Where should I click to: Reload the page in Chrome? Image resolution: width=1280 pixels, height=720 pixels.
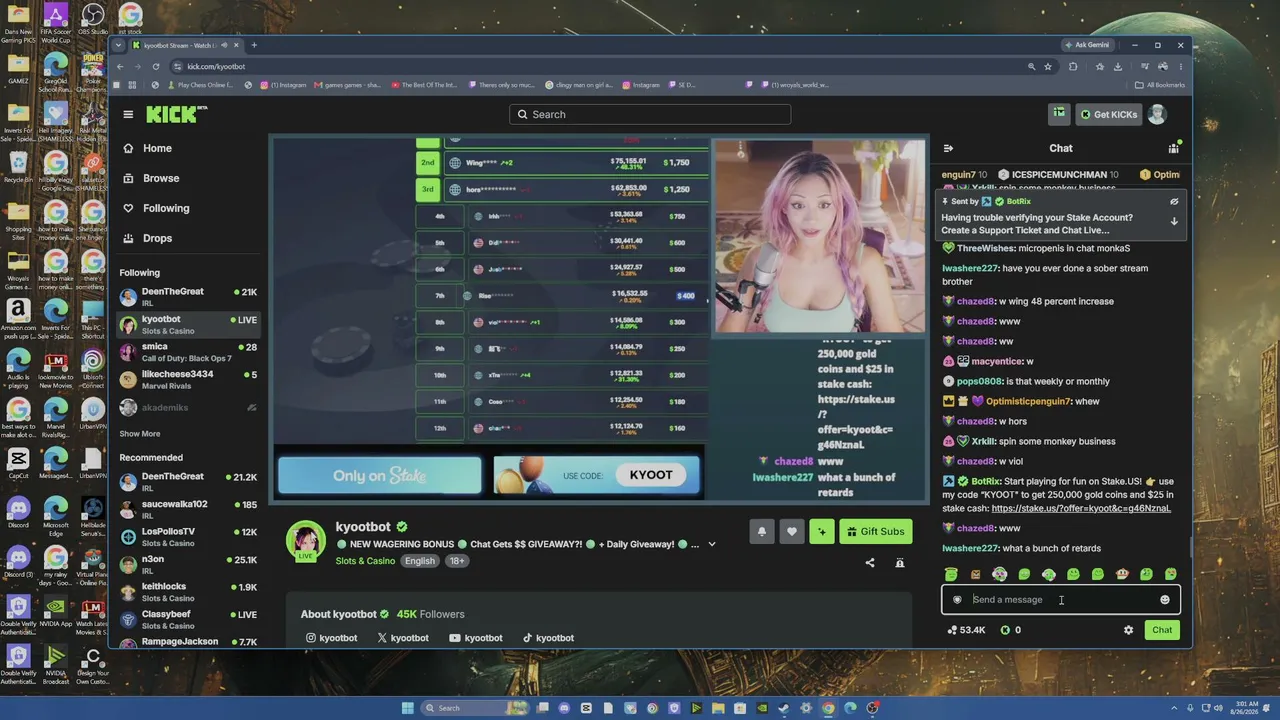(x=156, y=66)
